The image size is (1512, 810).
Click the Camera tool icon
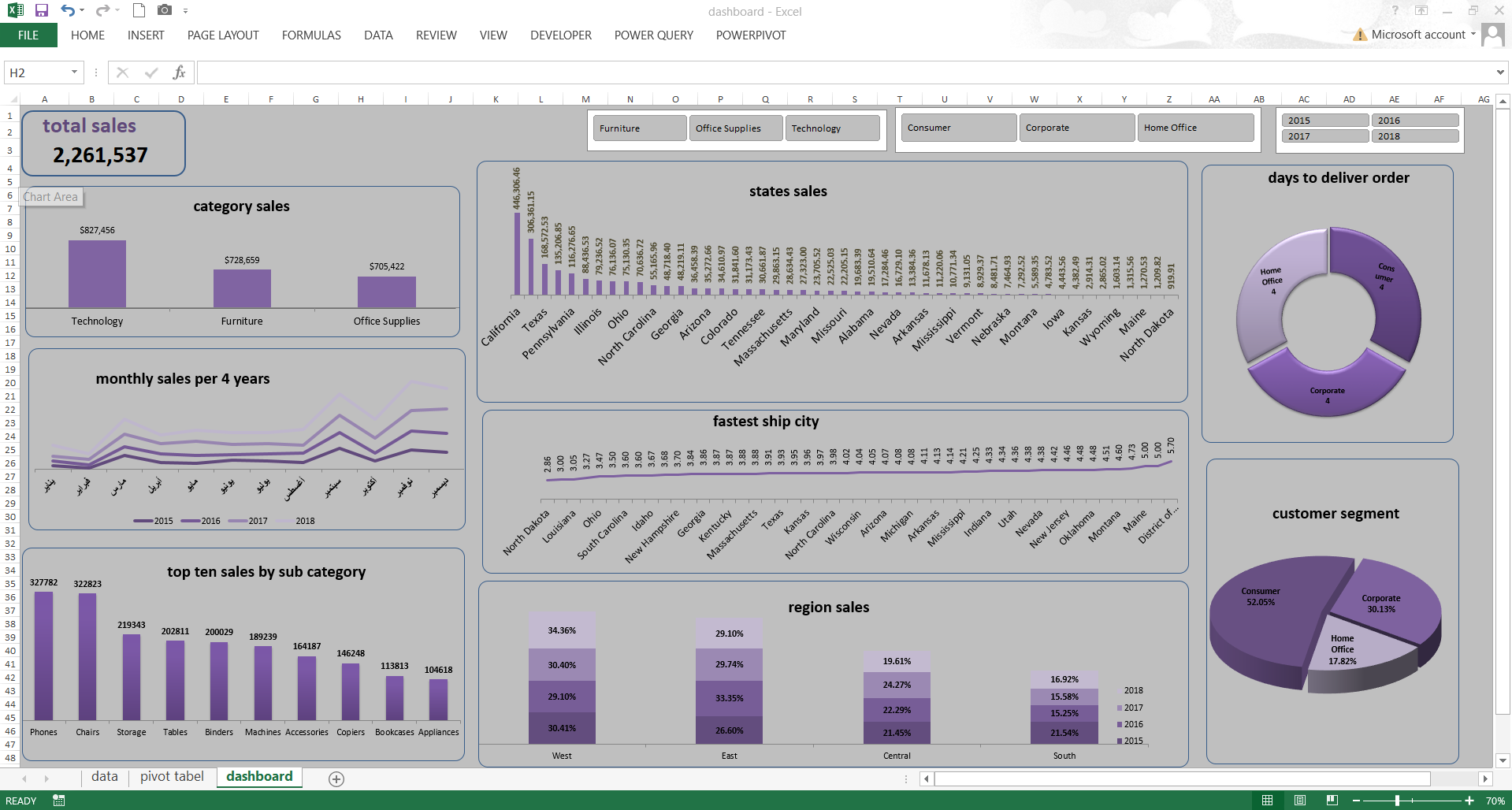pos(164,11)
